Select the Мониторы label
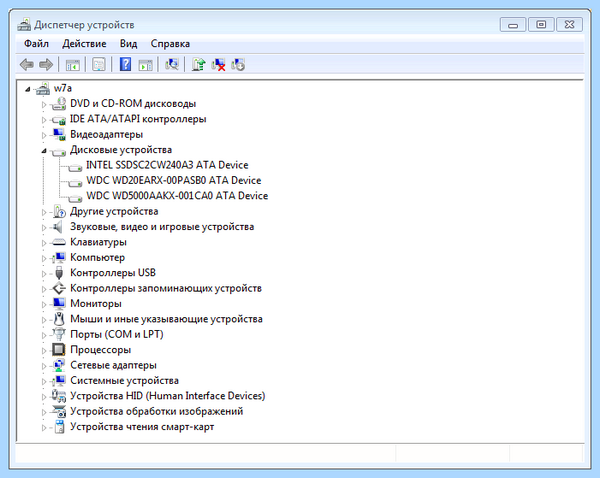The image size is (600, 478). pyautogui.click(x=96, y=303)
